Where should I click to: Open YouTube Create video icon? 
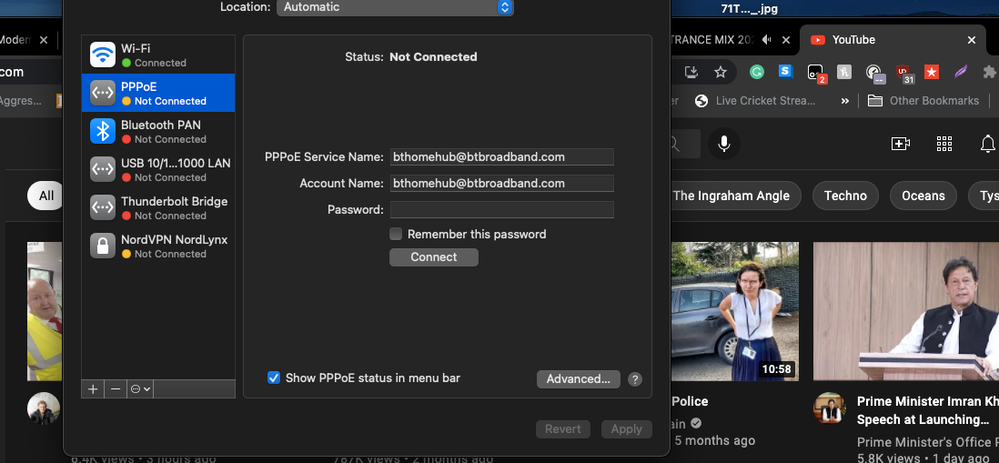click(900, 144)
